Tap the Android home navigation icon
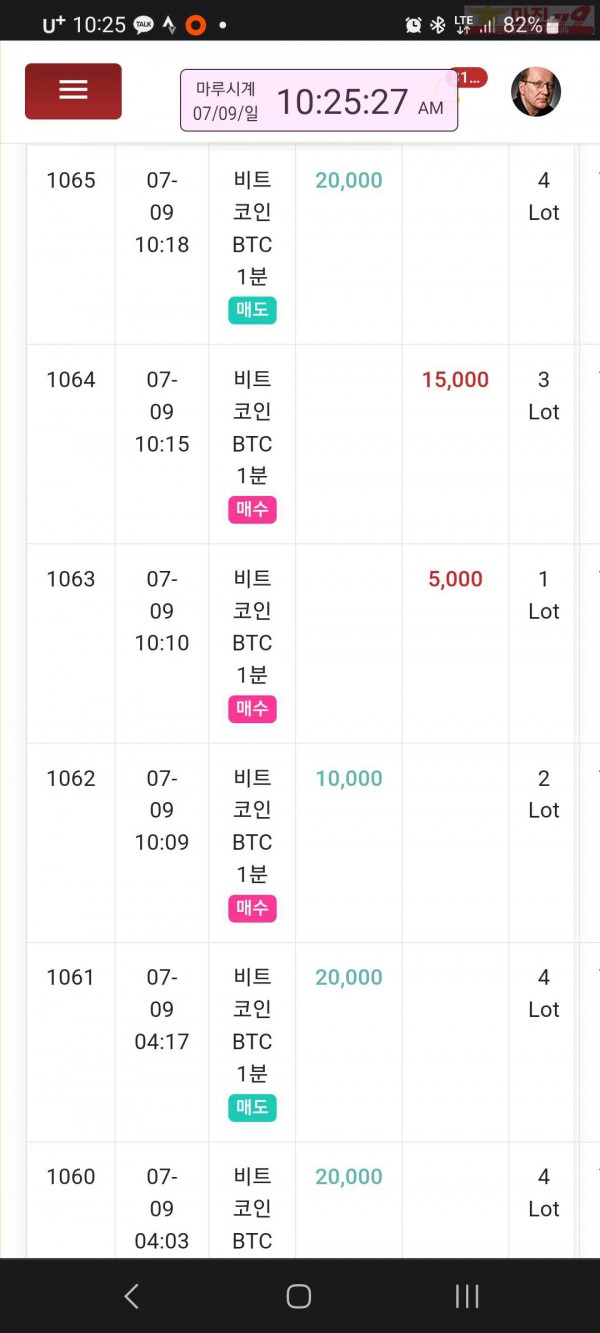This screenshot has width=600, height=1333. tap(299, 1296)
